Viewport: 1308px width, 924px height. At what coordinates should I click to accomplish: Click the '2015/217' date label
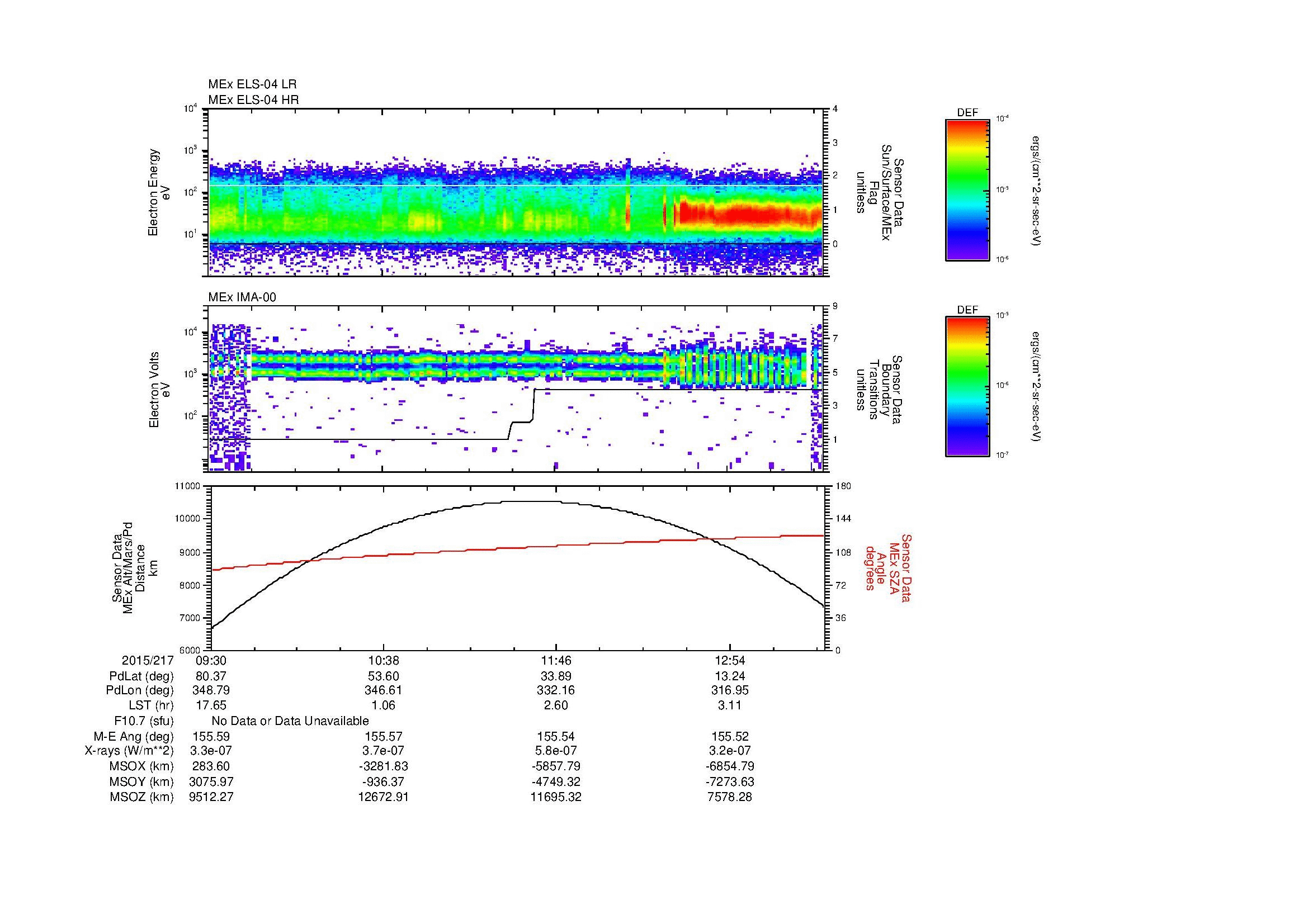click(148, 661)
